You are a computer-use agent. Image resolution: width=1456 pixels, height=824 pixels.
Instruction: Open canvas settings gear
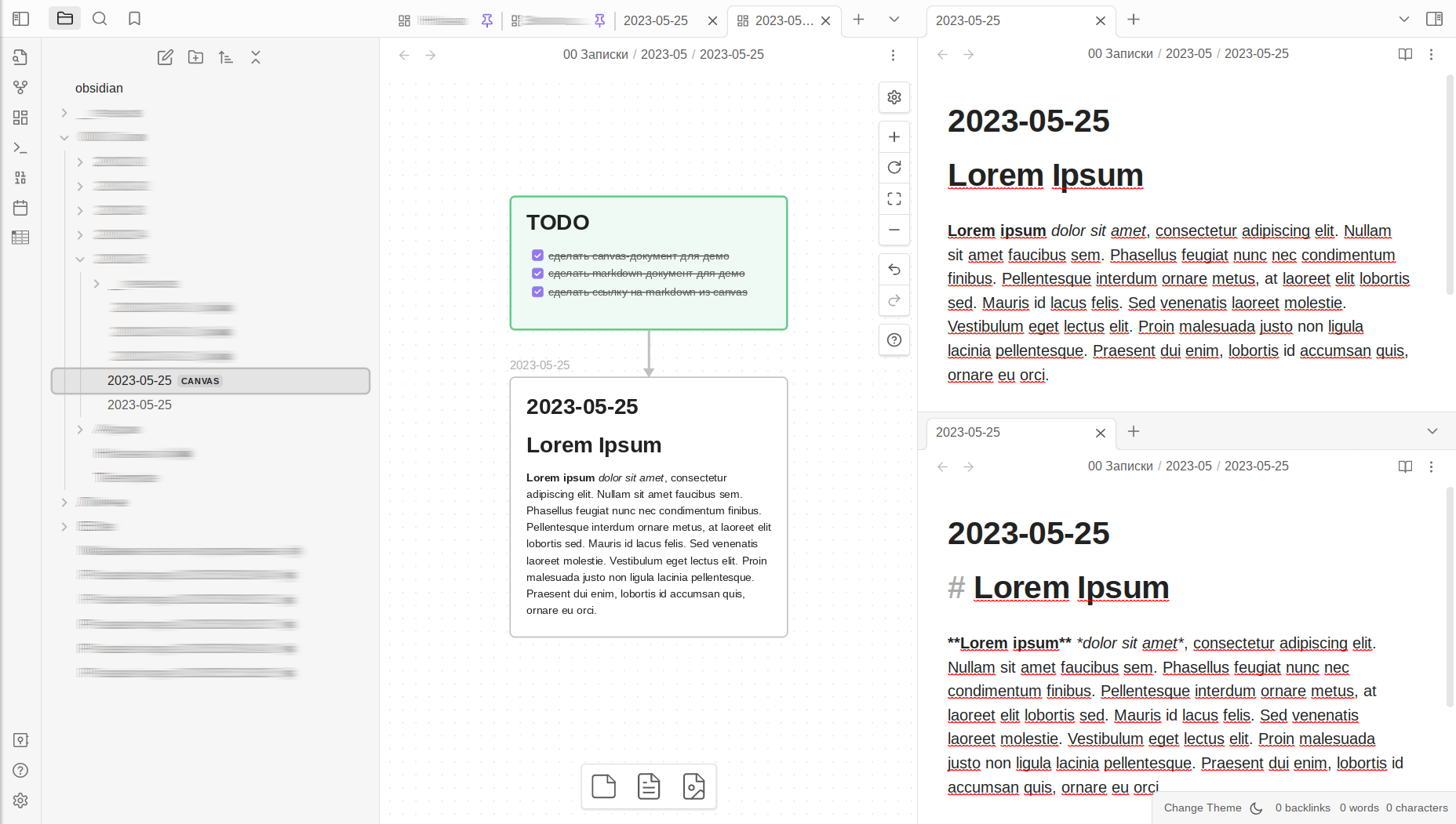pos(894,97)
